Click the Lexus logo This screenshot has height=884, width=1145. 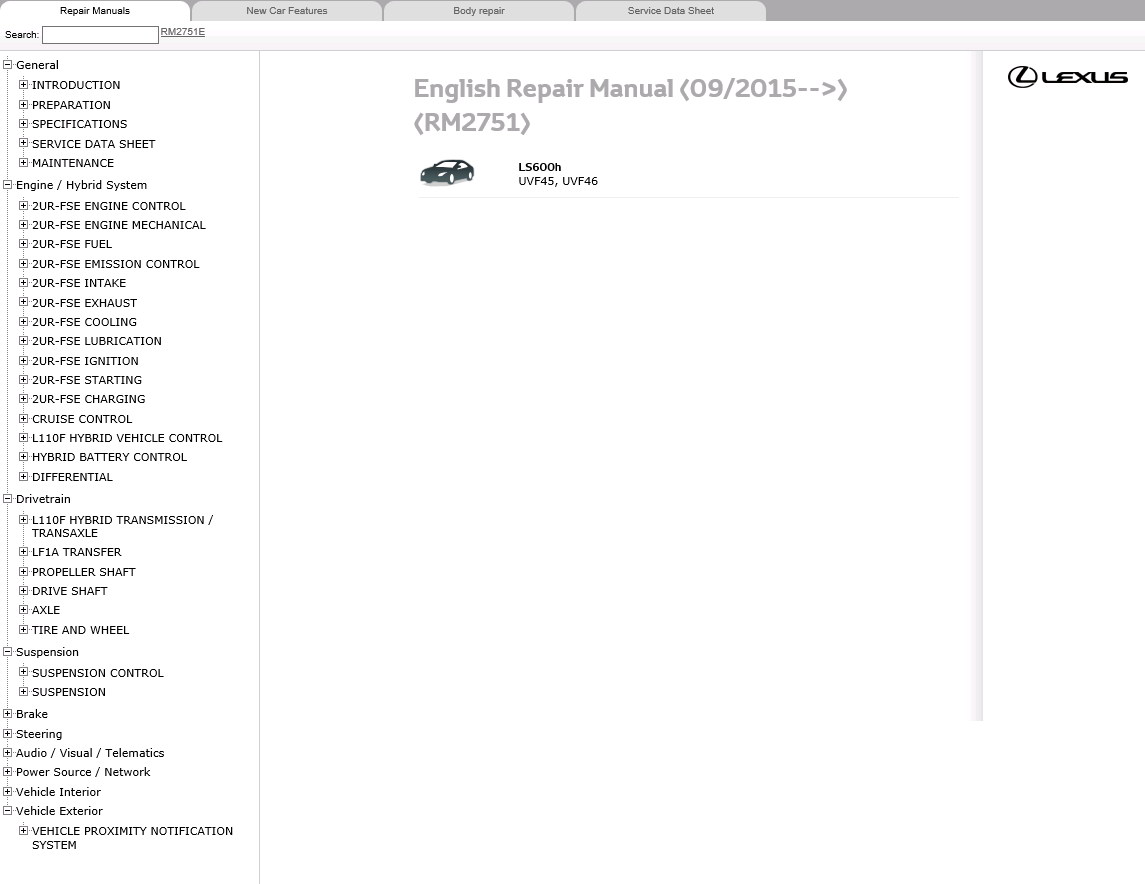1068,77
